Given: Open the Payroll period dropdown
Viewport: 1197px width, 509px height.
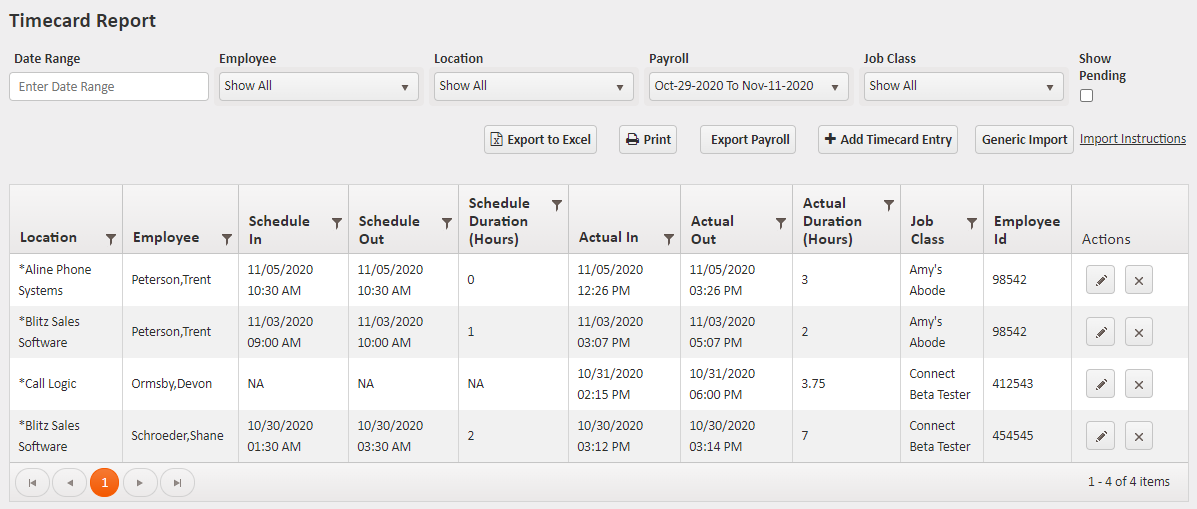Looking at the screenshot, I should tap(748, 87).
